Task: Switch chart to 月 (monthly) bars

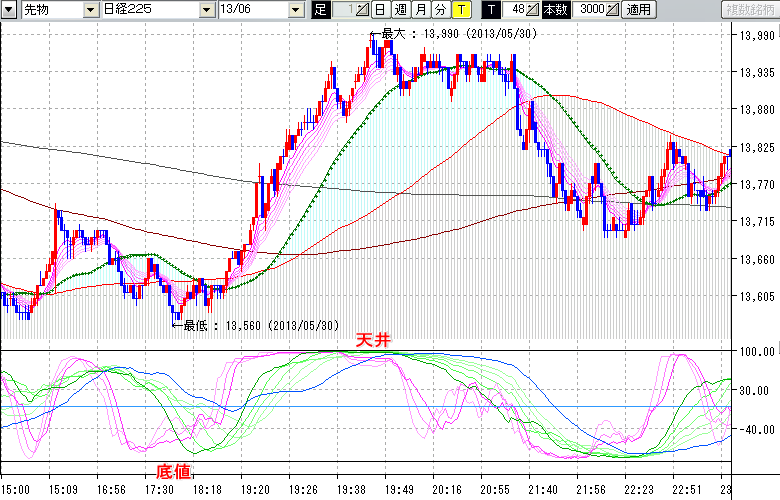Action: point(420,10)
